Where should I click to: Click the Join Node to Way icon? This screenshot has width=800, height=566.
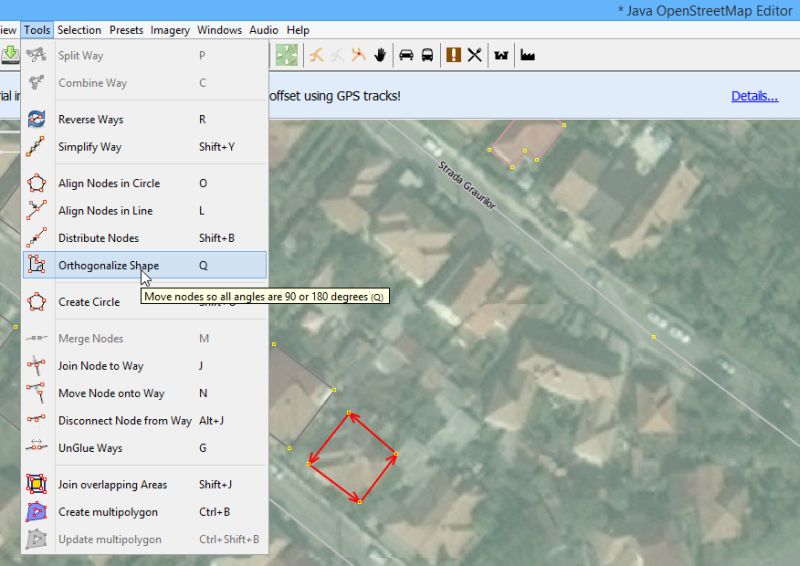(x=36, y=366)
